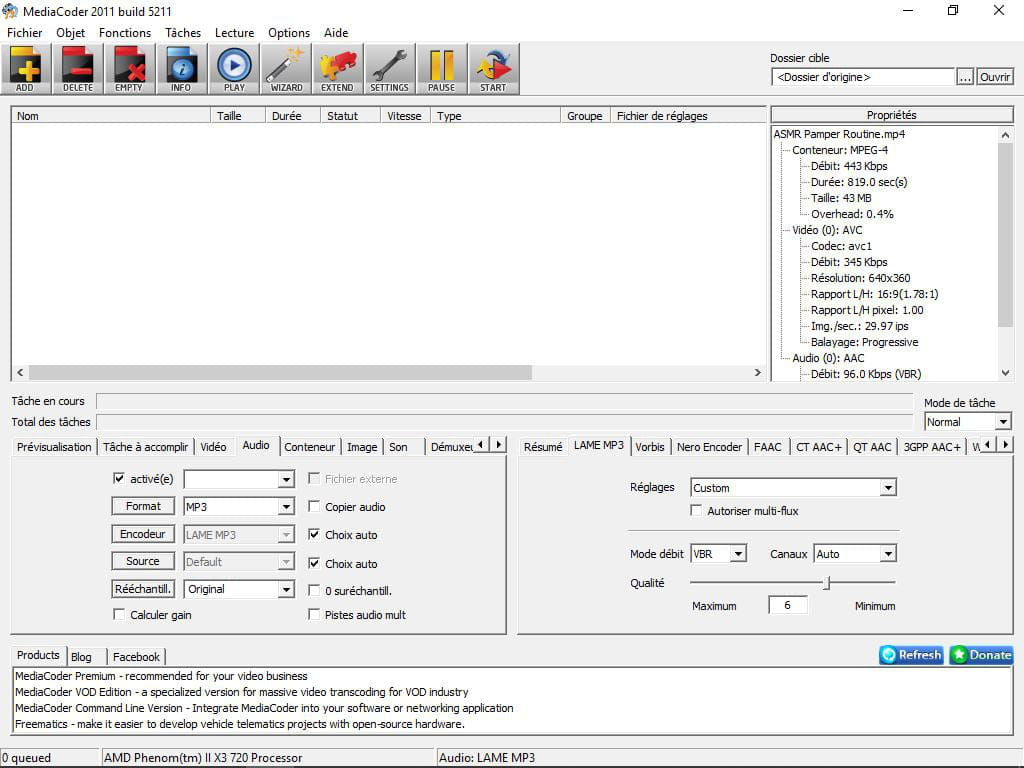
Task: Click the file list horizontal scrollbar
Action: (280, 372)
